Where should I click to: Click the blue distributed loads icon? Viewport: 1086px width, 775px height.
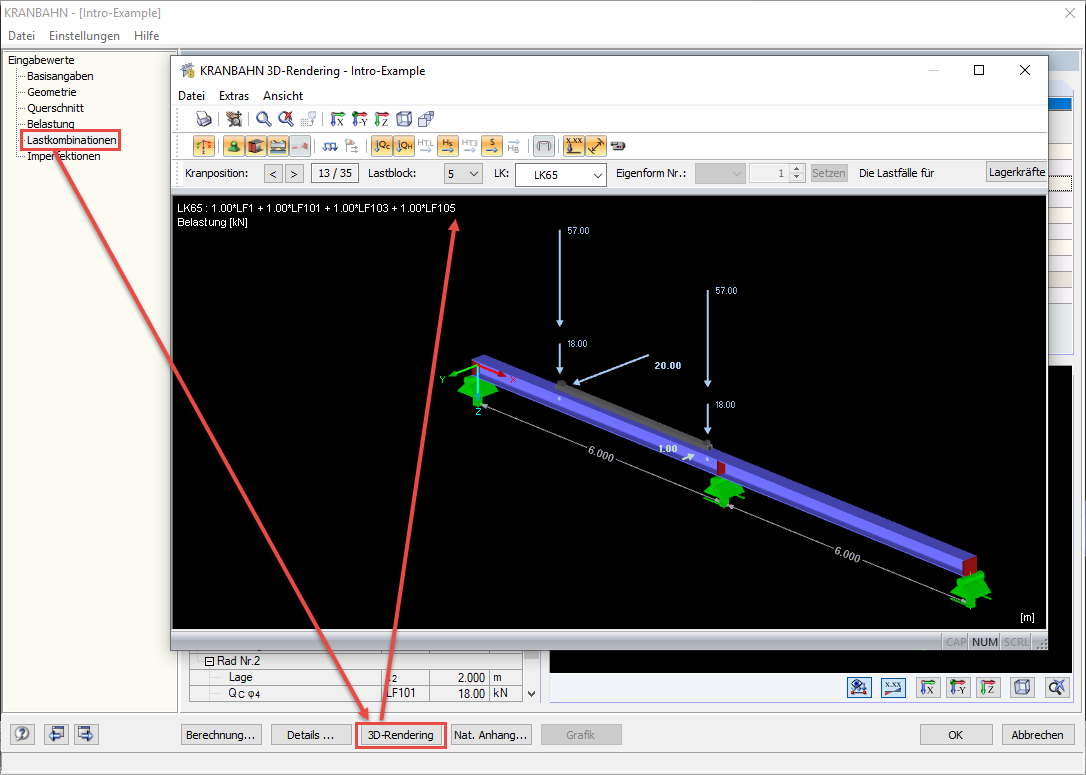(x=330, y=146)
